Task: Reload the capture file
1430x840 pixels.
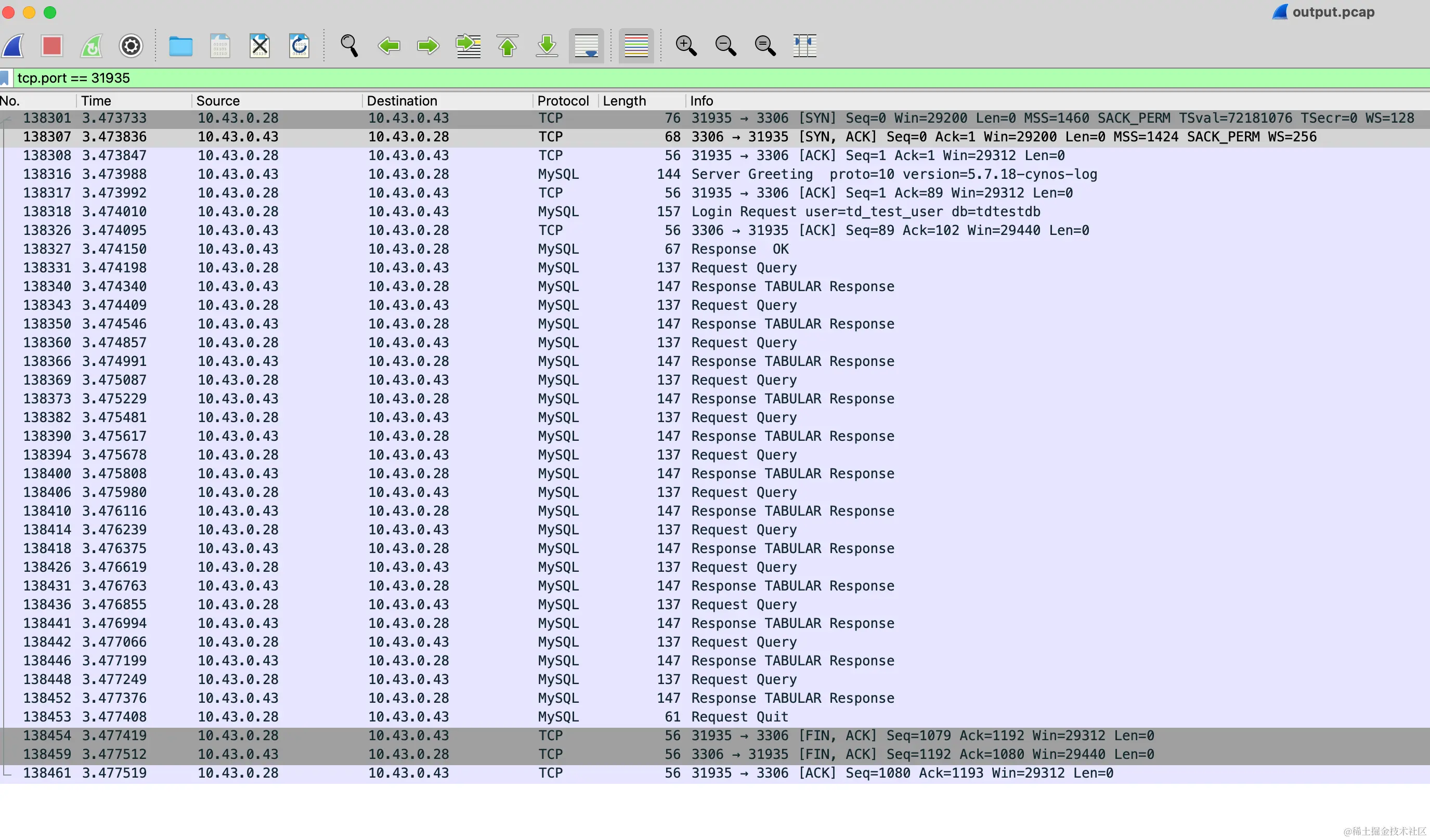Action: [x=299, y=46]
